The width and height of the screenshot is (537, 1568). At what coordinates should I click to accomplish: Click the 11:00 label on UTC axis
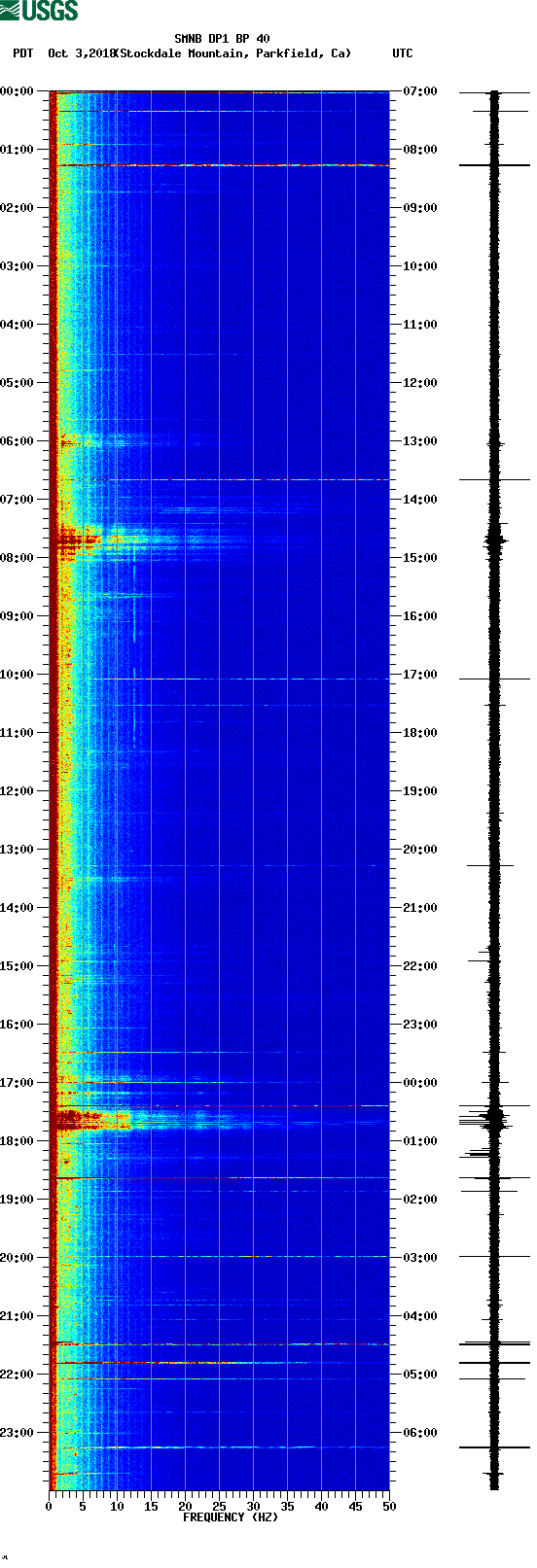coord(420,325)
